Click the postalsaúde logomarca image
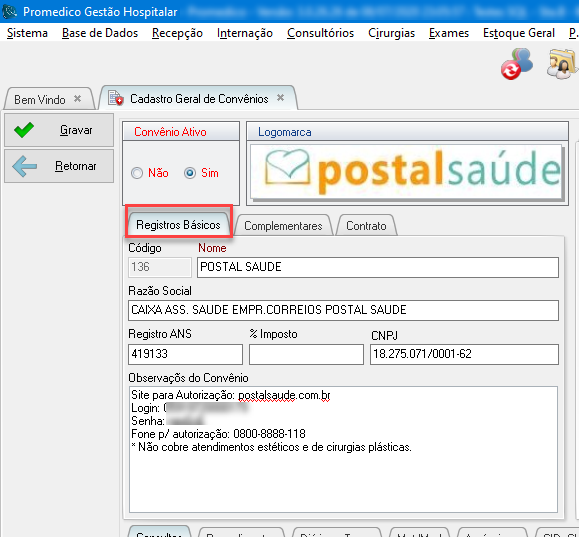 point(407,172)
